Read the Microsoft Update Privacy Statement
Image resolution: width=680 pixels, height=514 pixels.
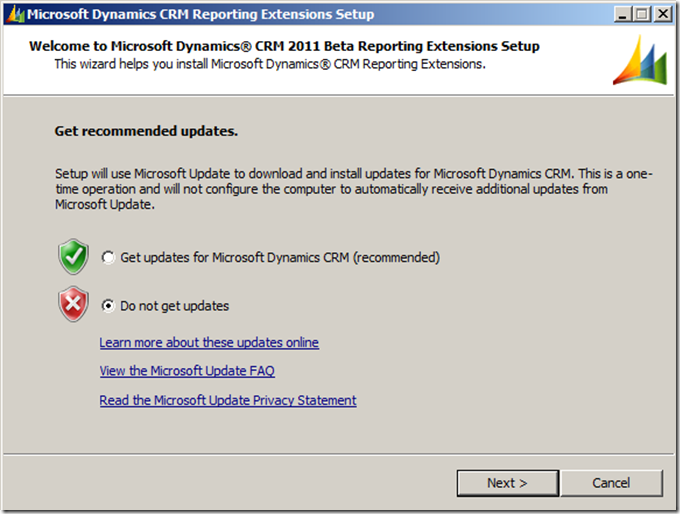(x=228, y=400)
